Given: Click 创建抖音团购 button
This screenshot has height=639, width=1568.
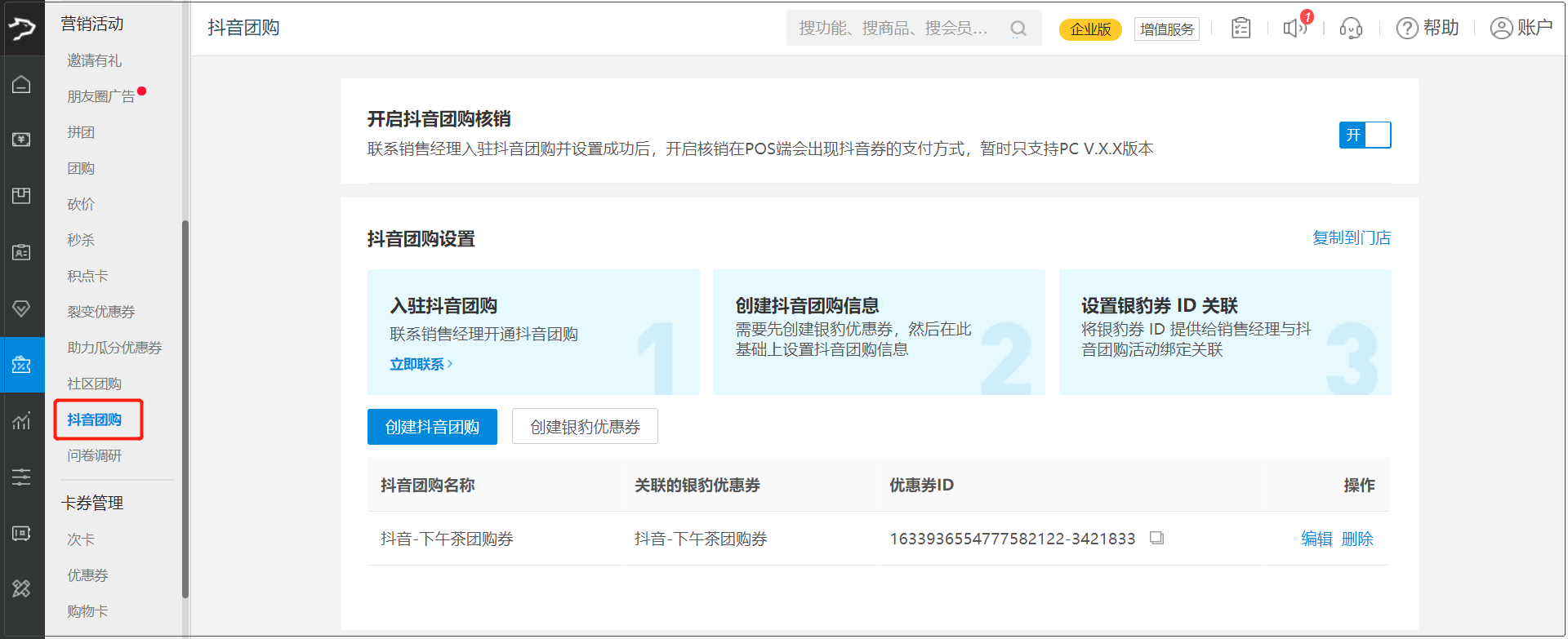Looking at the screenshot, I should tap(432, 427).
